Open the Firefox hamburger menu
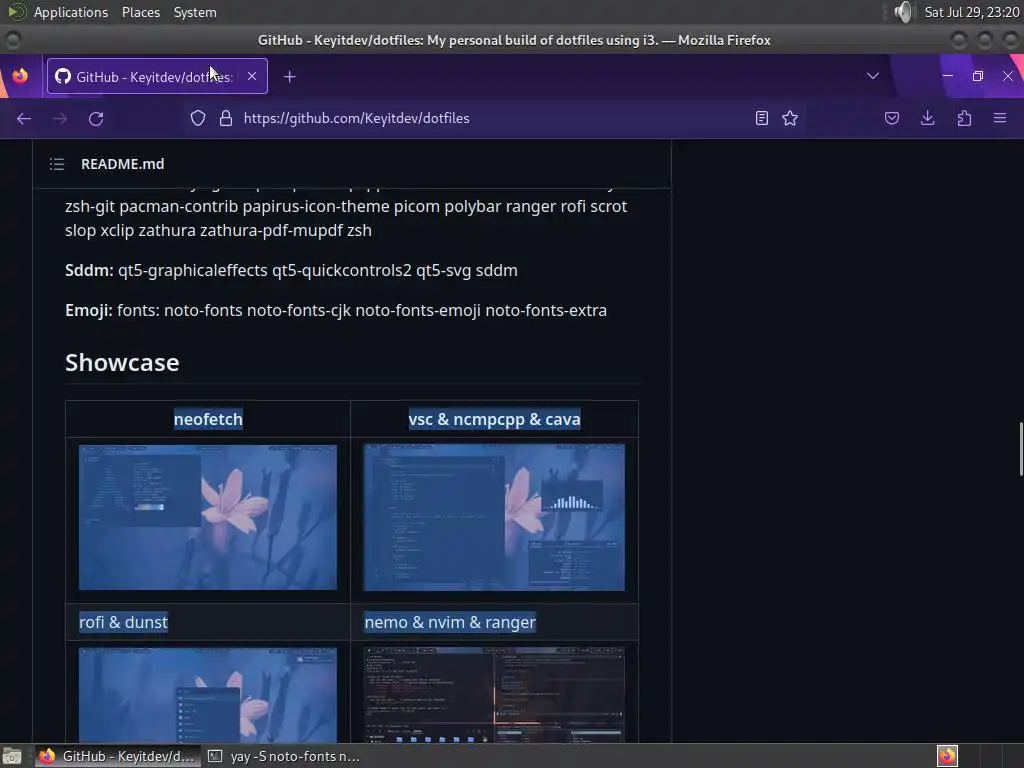Screen dimensions: 1024x768 1000,118
